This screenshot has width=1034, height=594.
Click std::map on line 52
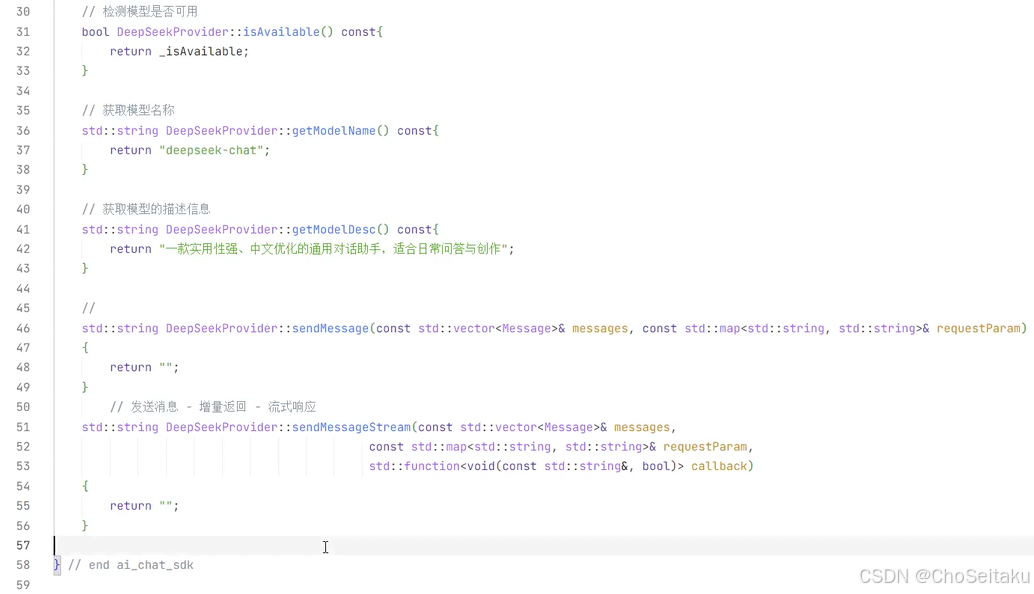tap(439, 447)
